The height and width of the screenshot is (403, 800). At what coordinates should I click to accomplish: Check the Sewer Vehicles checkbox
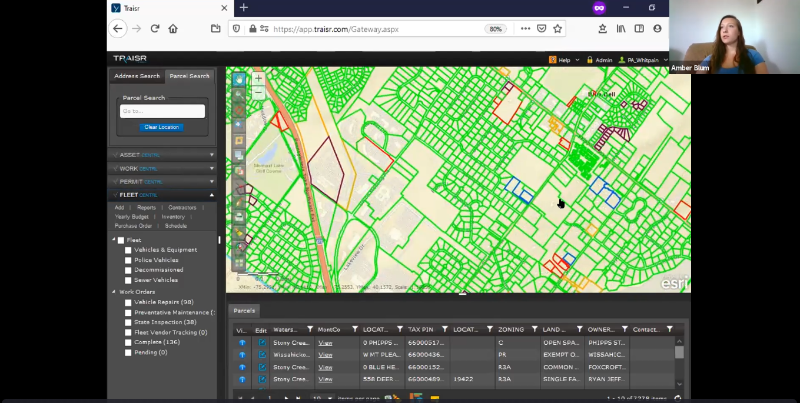[128, 281]
